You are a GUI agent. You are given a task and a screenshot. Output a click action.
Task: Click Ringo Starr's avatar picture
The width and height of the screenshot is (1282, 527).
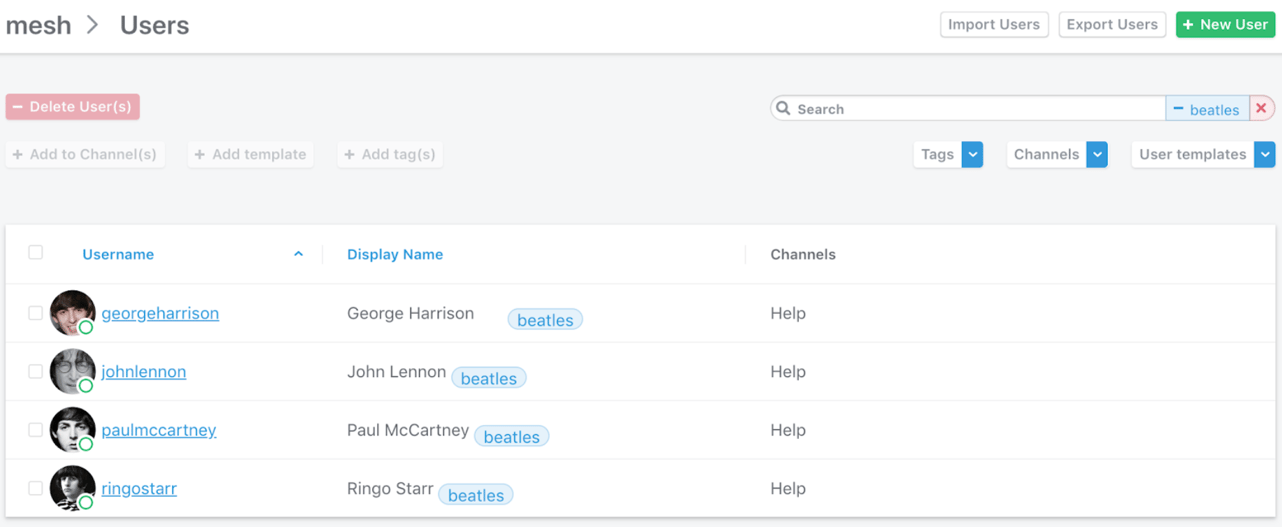tap(72, 488)
